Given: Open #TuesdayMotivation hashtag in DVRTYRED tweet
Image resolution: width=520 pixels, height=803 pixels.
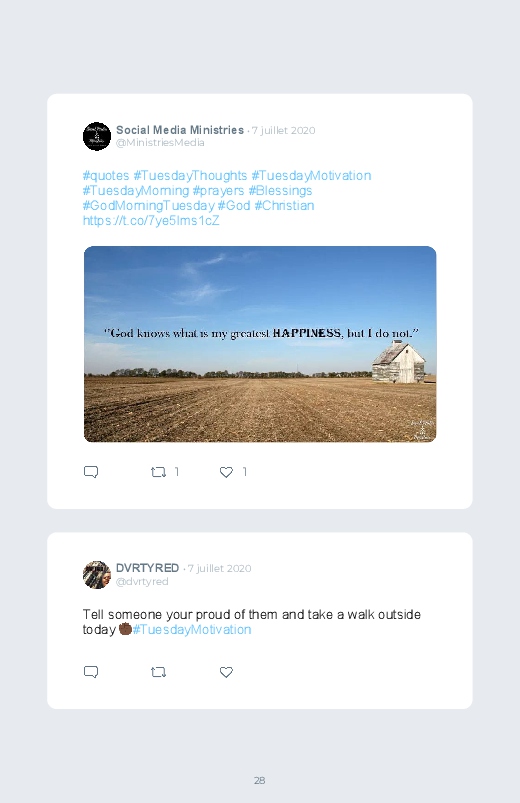Looking at the screenshot, I should [192, 629].
